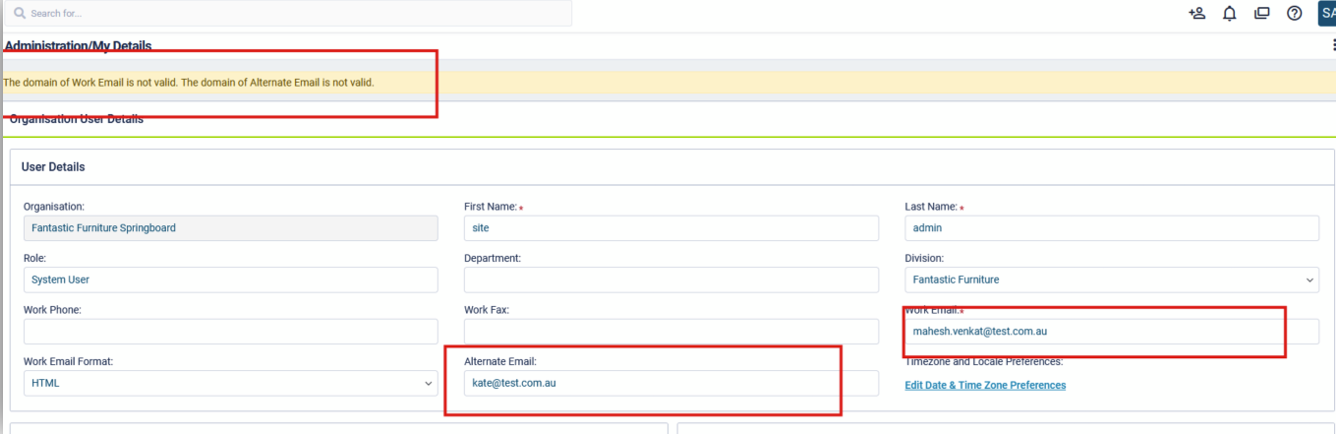1336x434 pixels.
Task: Click the First Name field containing site
Action: pos(671,228)
